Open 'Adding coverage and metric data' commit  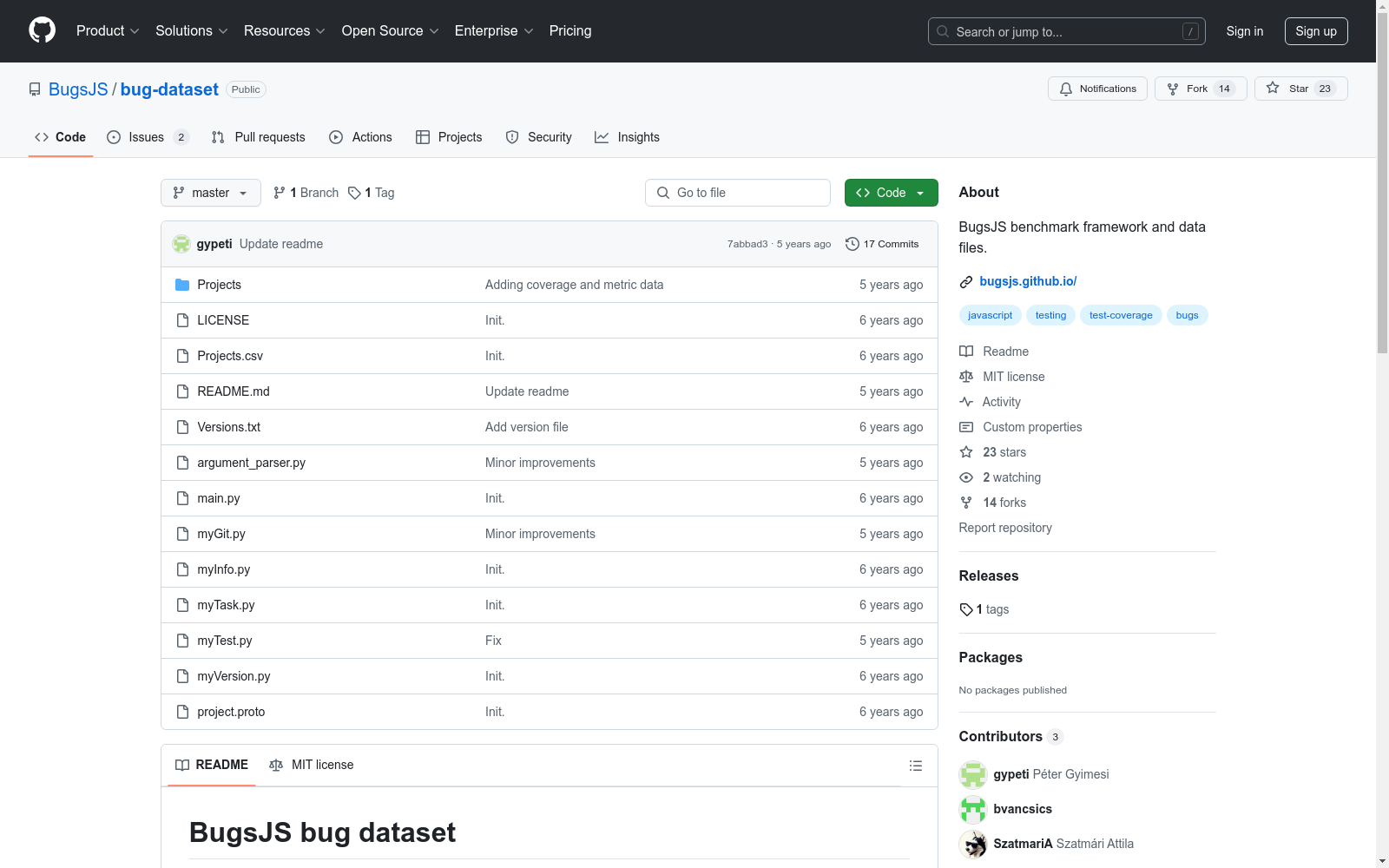575,285
